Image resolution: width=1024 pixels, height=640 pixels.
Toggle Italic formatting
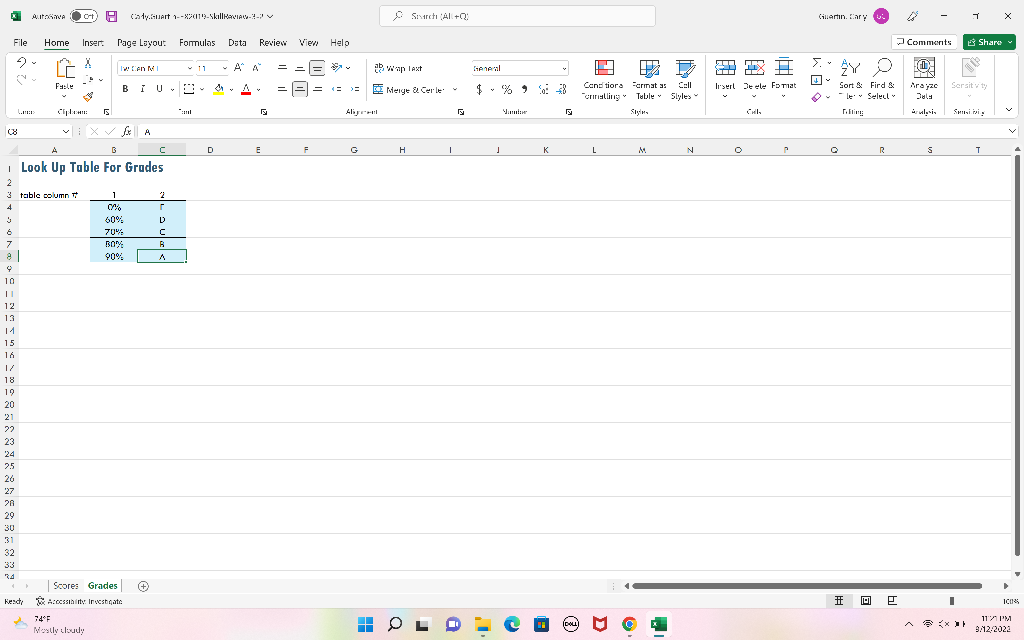(142, 89)
